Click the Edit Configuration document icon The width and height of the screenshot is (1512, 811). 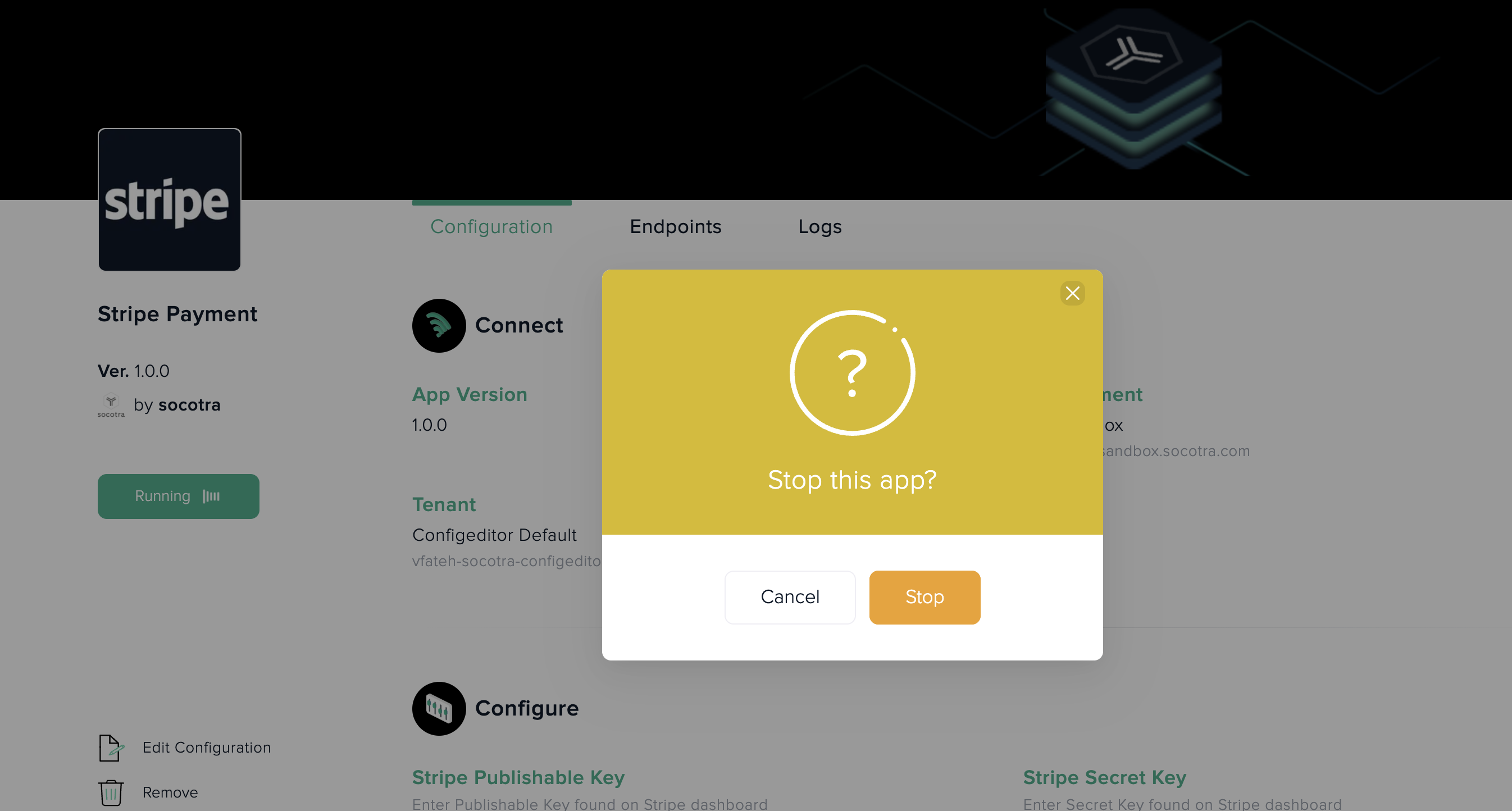[x=109, y=748]
